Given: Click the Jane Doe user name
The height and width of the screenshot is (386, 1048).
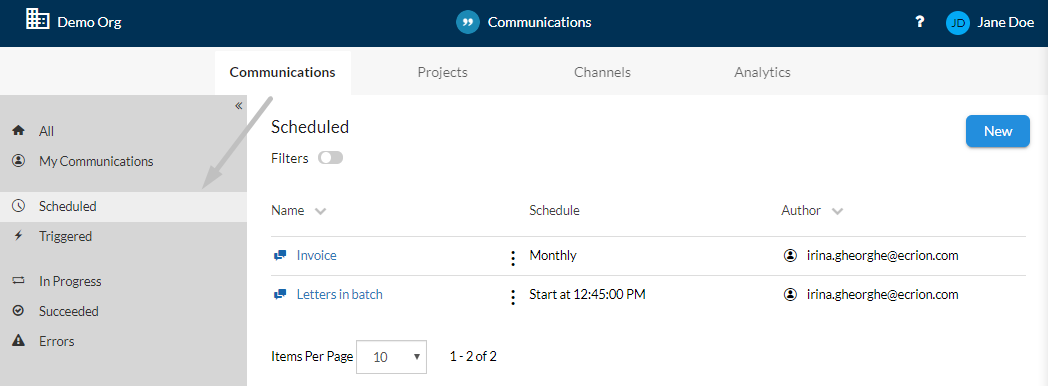Looking at the screenshot, I should coord(1006,22).
